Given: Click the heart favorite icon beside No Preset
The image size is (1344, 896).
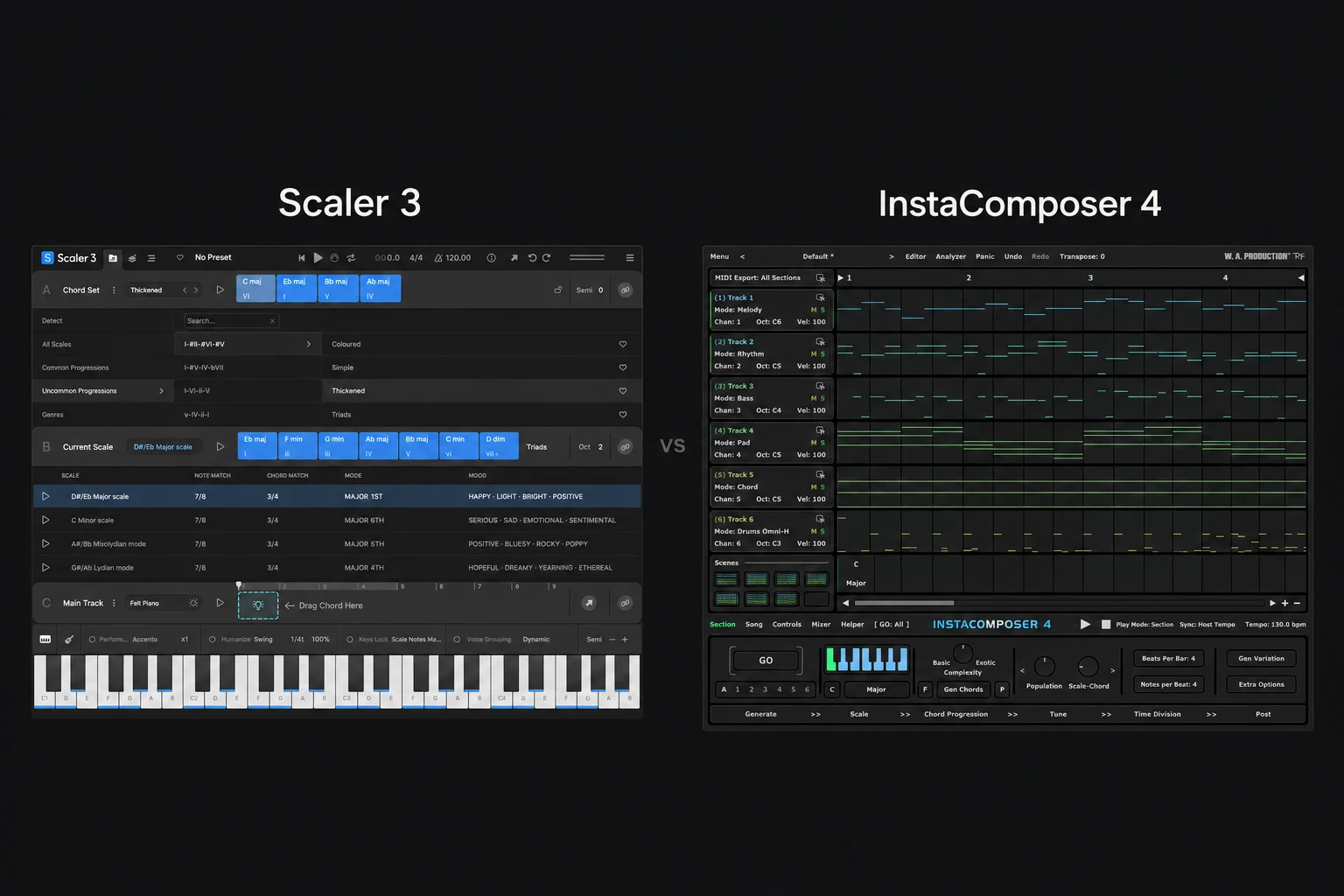Looking at the screenshot, I should tap(180, 257).
